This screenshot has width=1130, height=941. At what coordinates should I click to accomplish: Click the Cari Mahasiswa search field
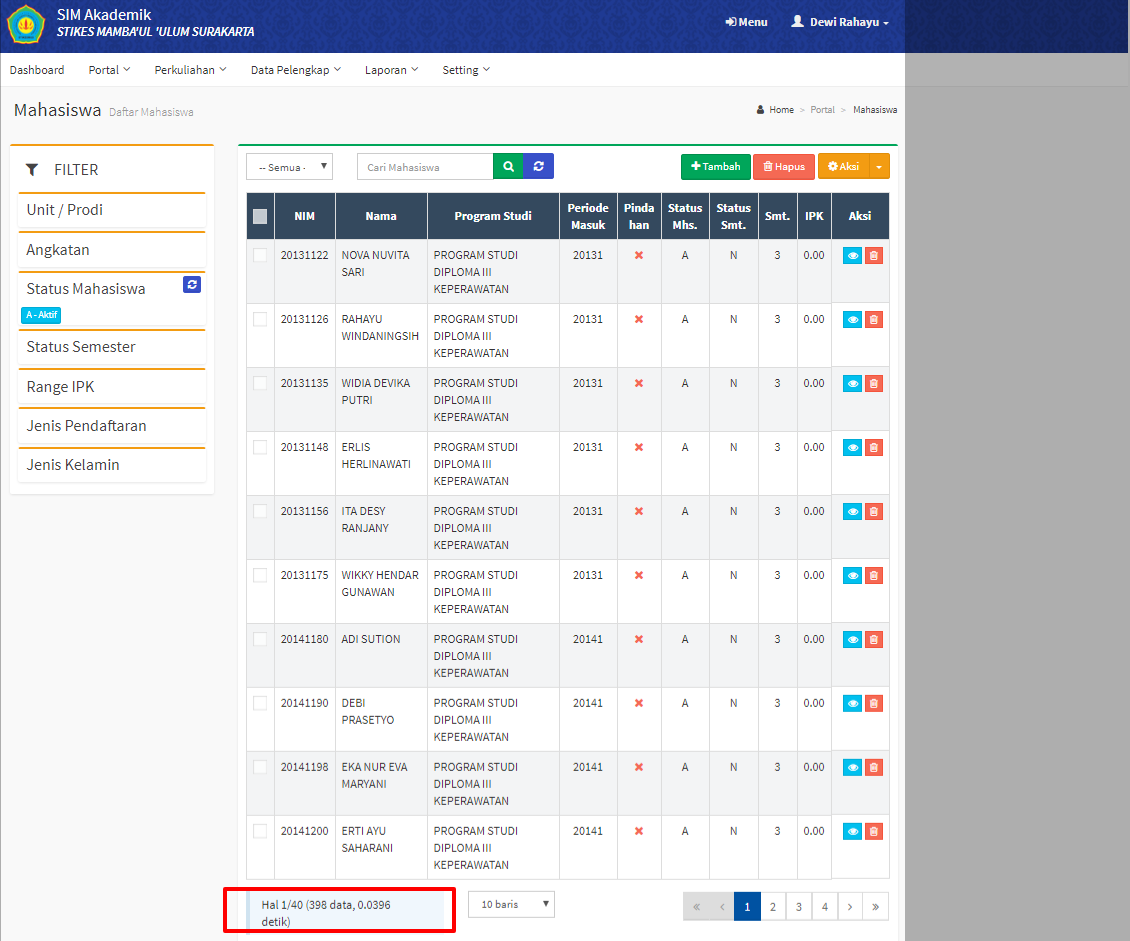[x=425, y=167]
